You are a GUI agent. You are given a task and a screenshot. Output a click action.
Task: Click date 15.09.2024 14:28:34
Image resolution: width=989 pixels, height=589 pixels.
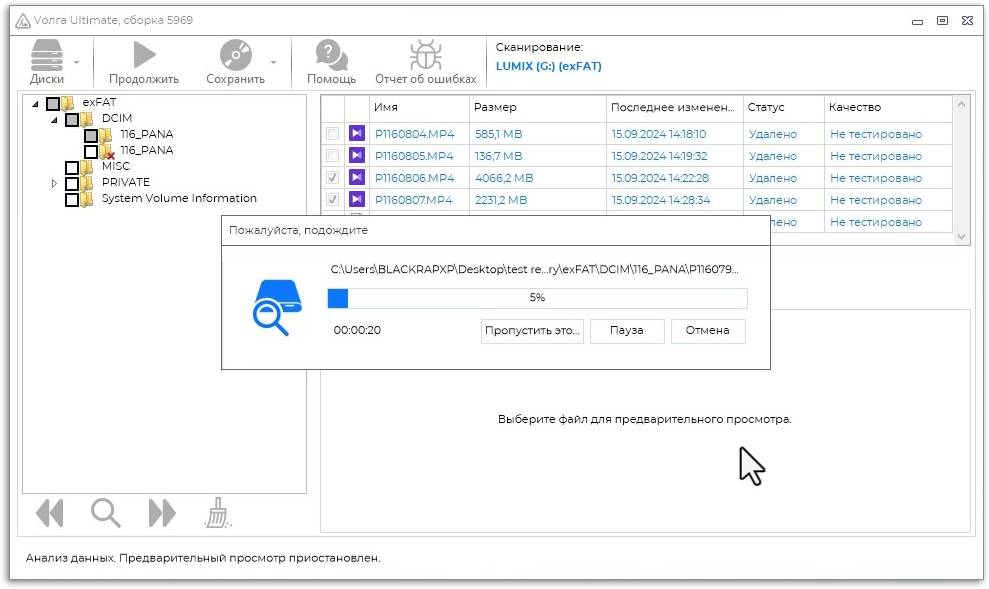click(x=660, y=201)
